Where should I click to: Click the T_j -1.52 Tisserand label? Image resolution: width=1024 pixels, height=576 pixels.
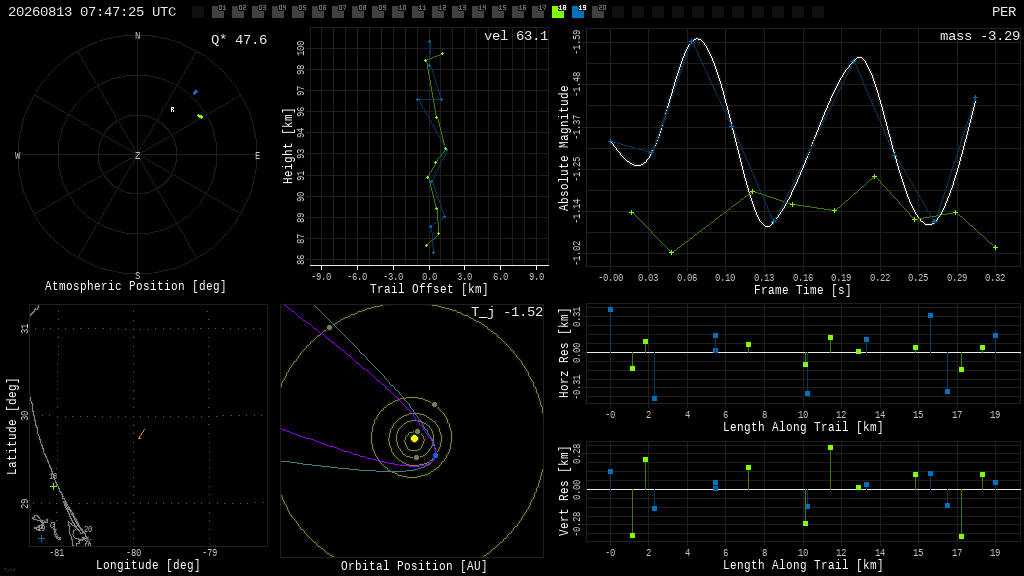point(507,312)
